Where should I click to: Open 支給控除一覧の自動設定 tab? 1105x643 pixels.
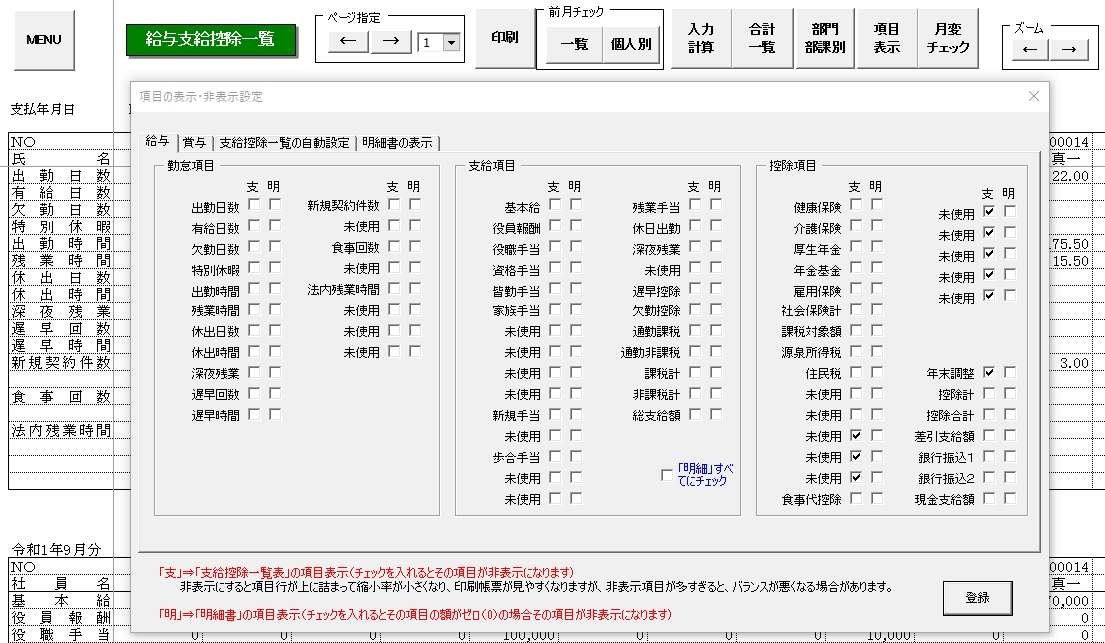coord(285,142)
